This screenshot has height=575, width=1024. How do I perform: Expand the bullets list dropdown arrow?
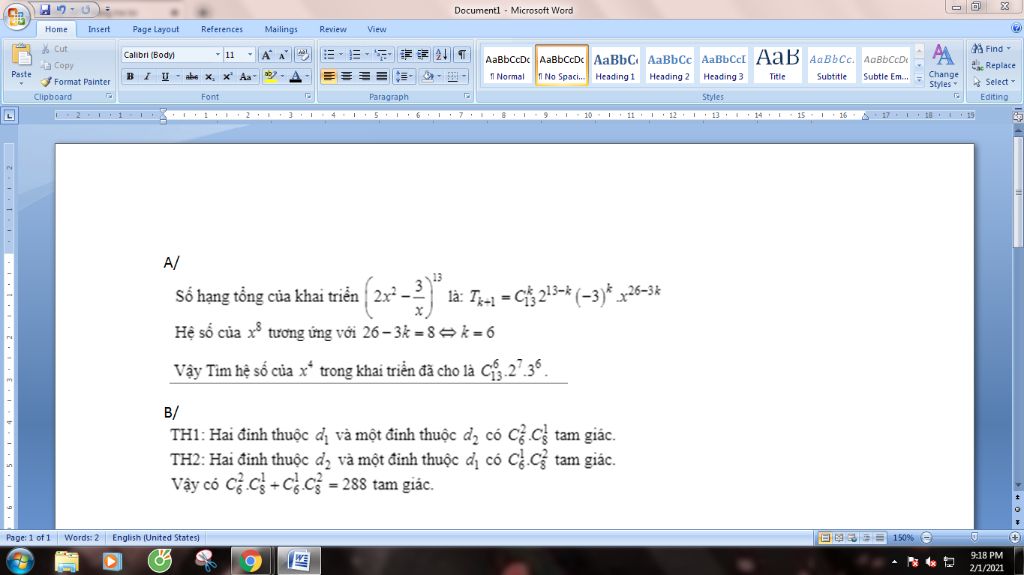click(x=340, y=55)
